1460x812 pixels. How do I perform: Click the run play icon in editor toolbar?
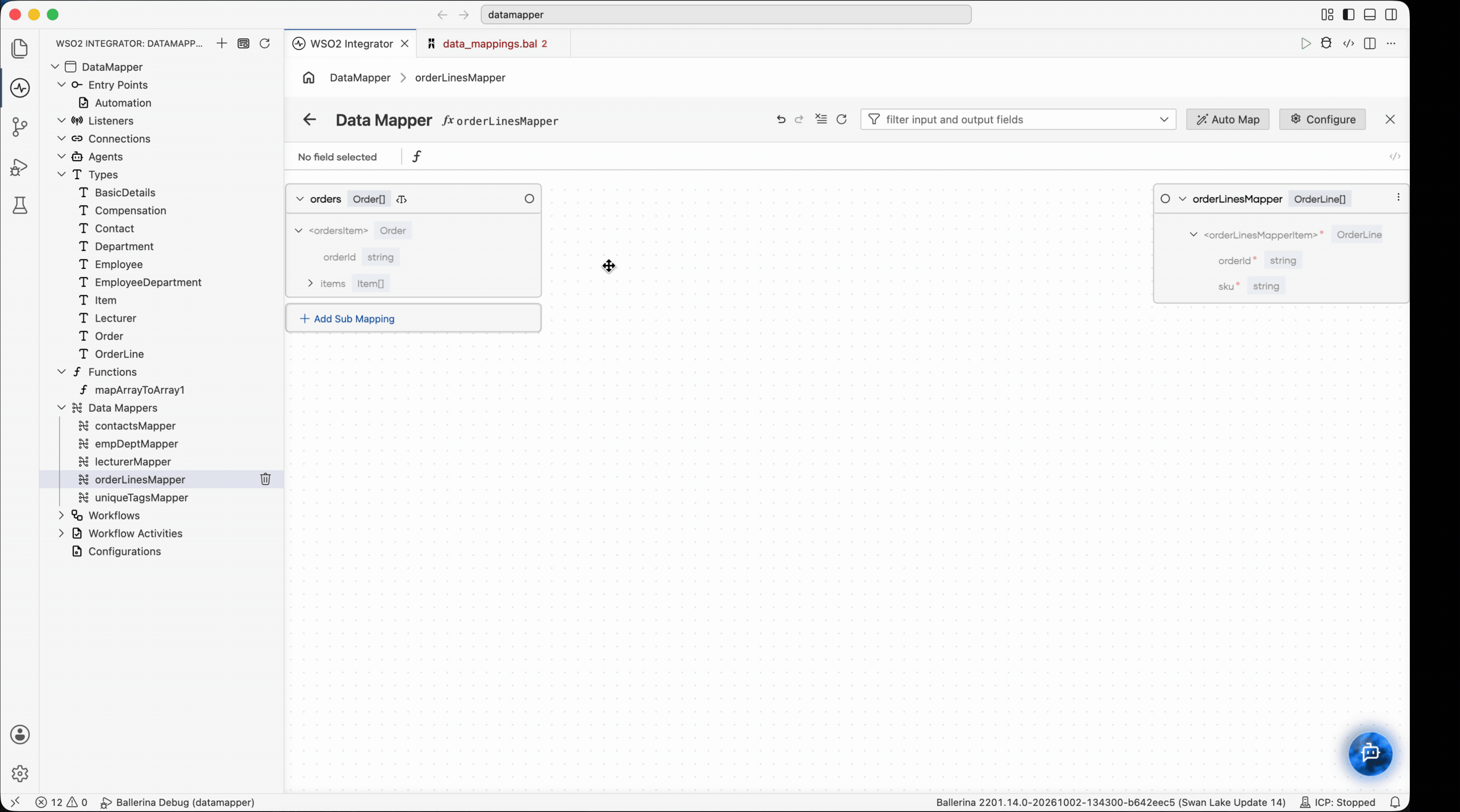click(1306, 44)
